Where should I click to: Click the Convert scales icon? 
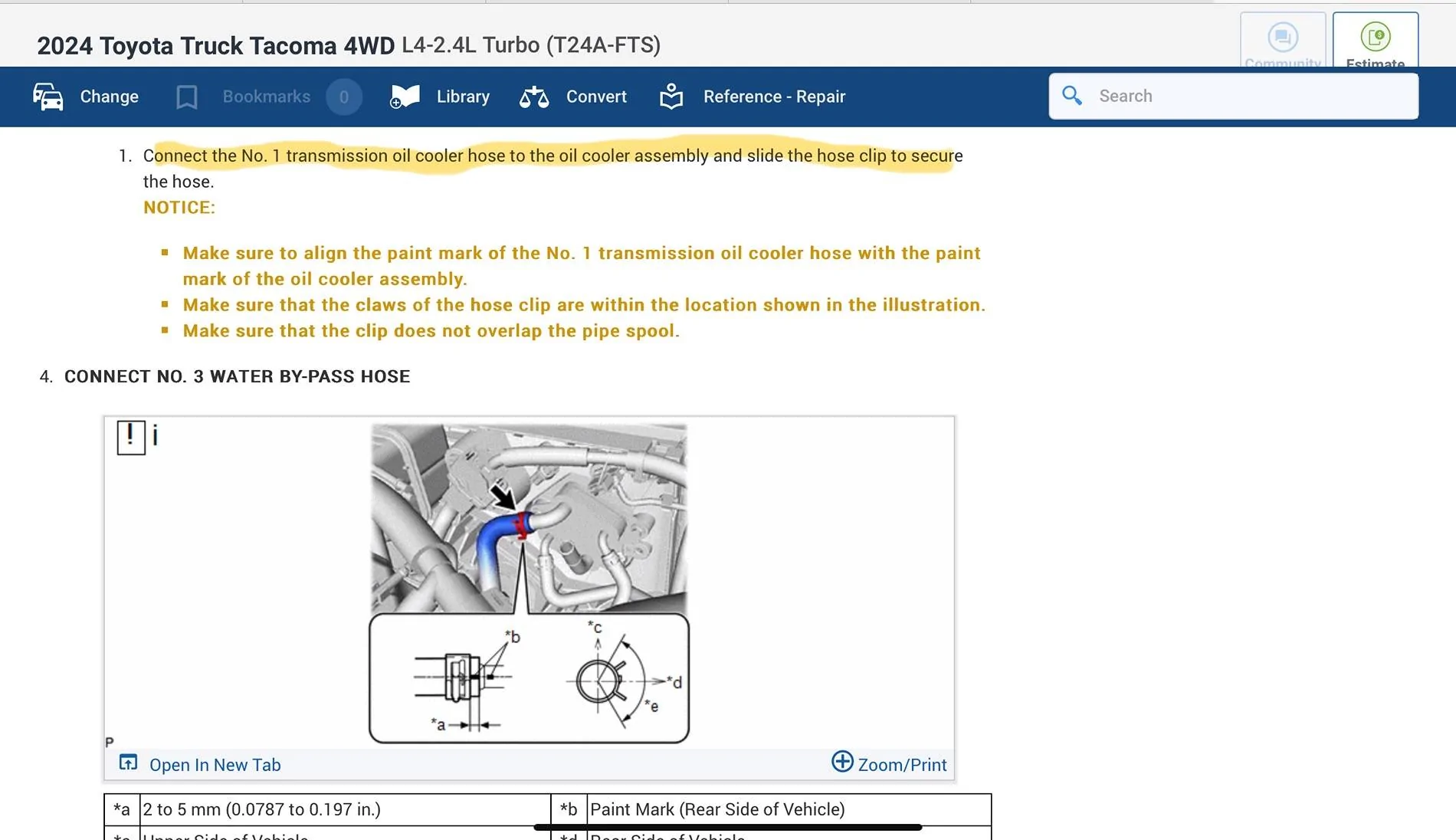534,97
